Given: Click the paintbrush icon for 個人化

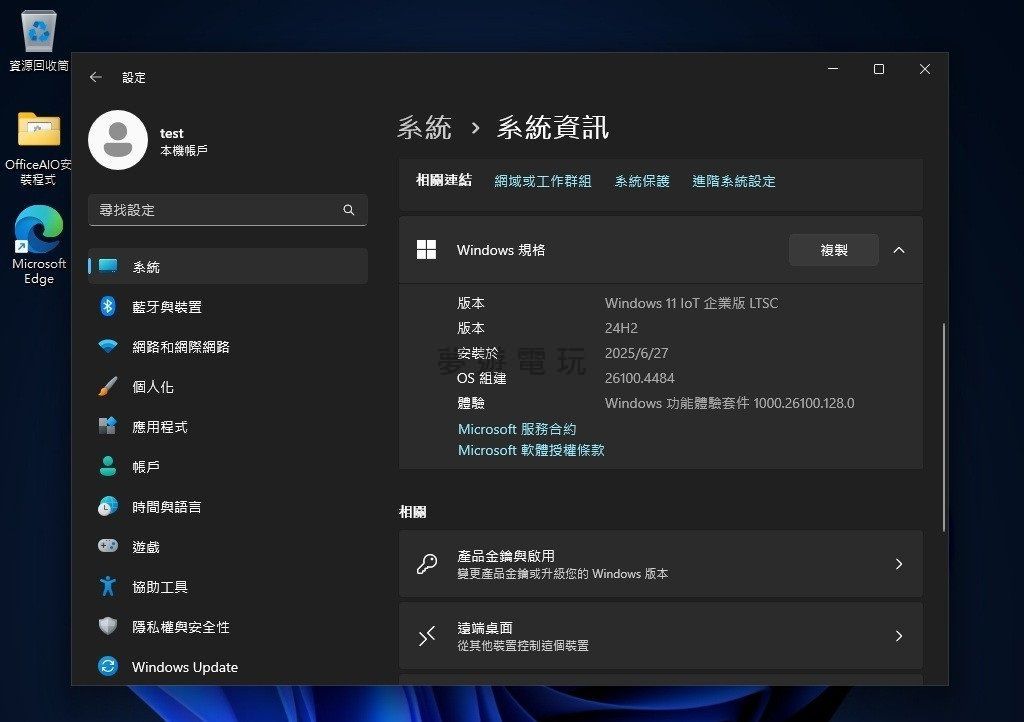Looking at the screenshot, I should 108,386.
